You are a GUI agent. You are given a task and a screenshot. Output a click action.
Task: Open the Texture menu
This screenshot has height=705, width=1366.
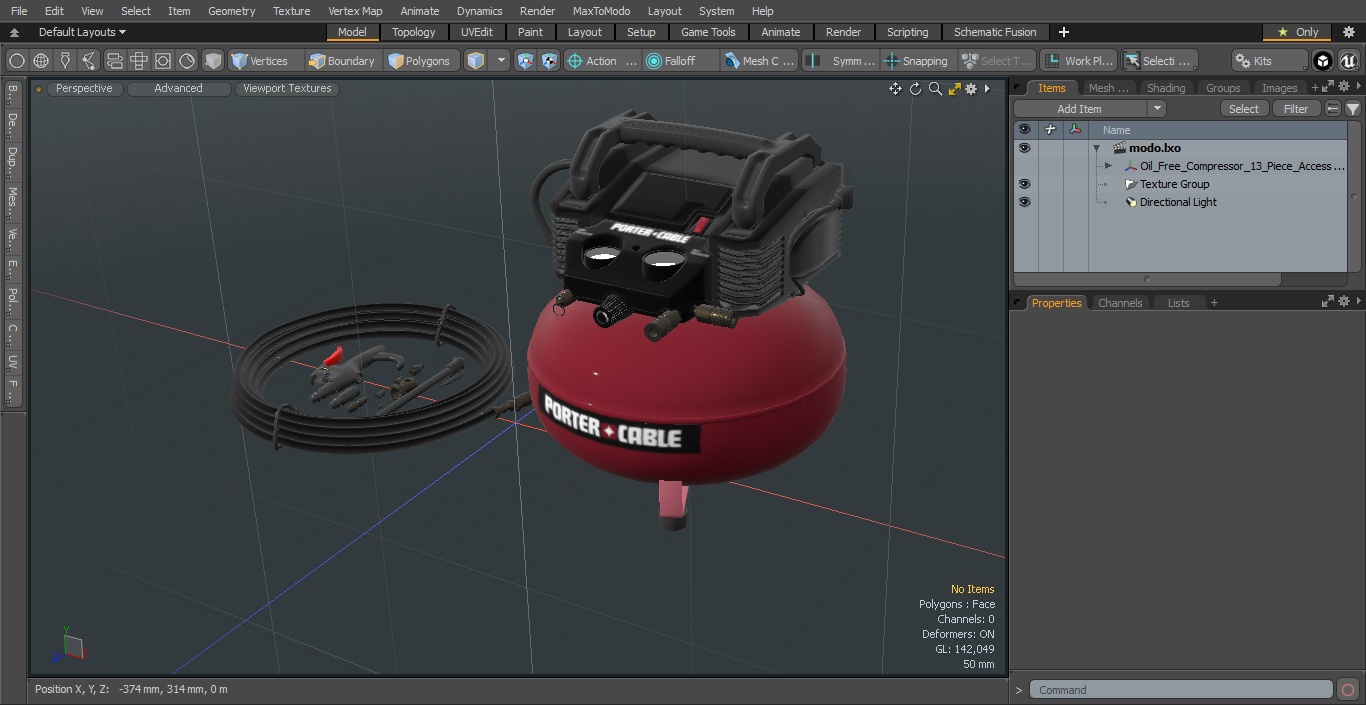click(x=291, y=11)
